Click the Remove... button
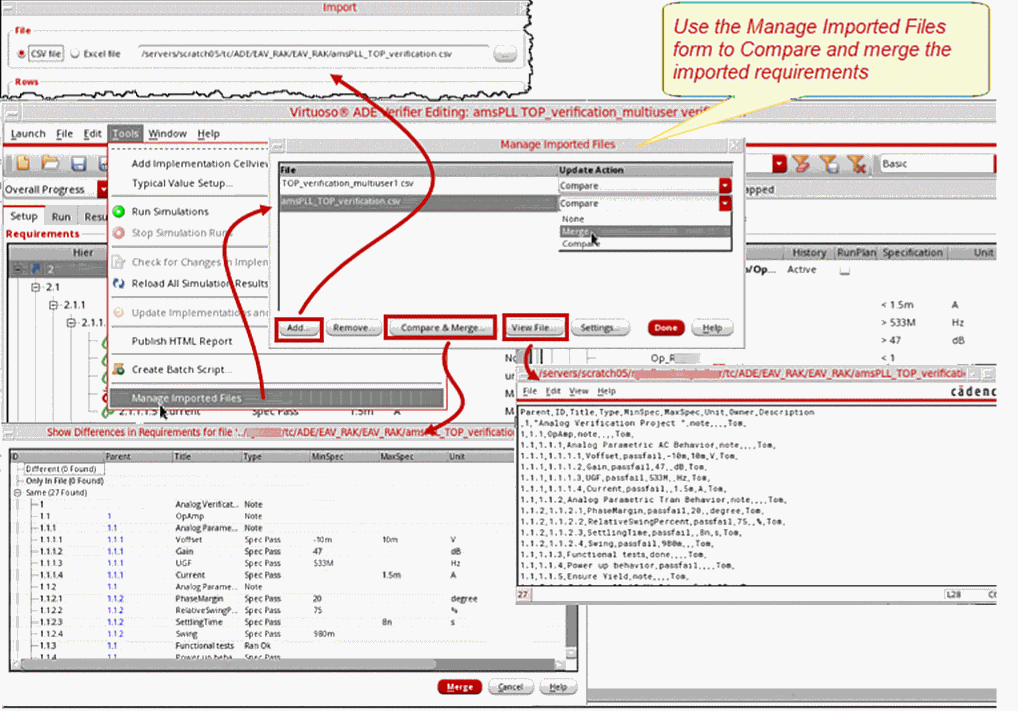The height and width of the screenshot is (711, 1018). coord(353,327)
